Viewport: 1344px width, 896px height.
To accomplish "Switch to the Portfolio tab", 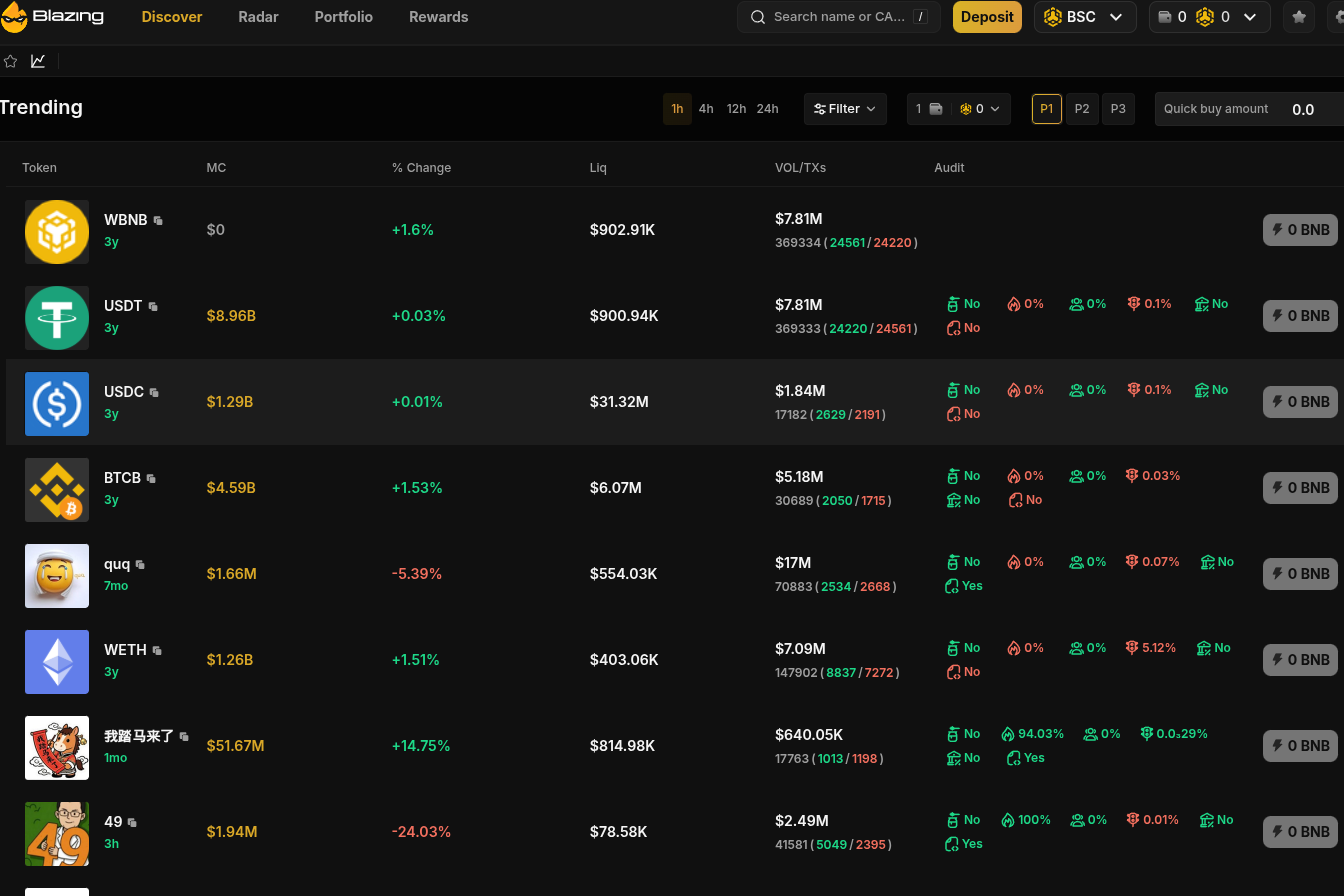I will coord(343,17).
